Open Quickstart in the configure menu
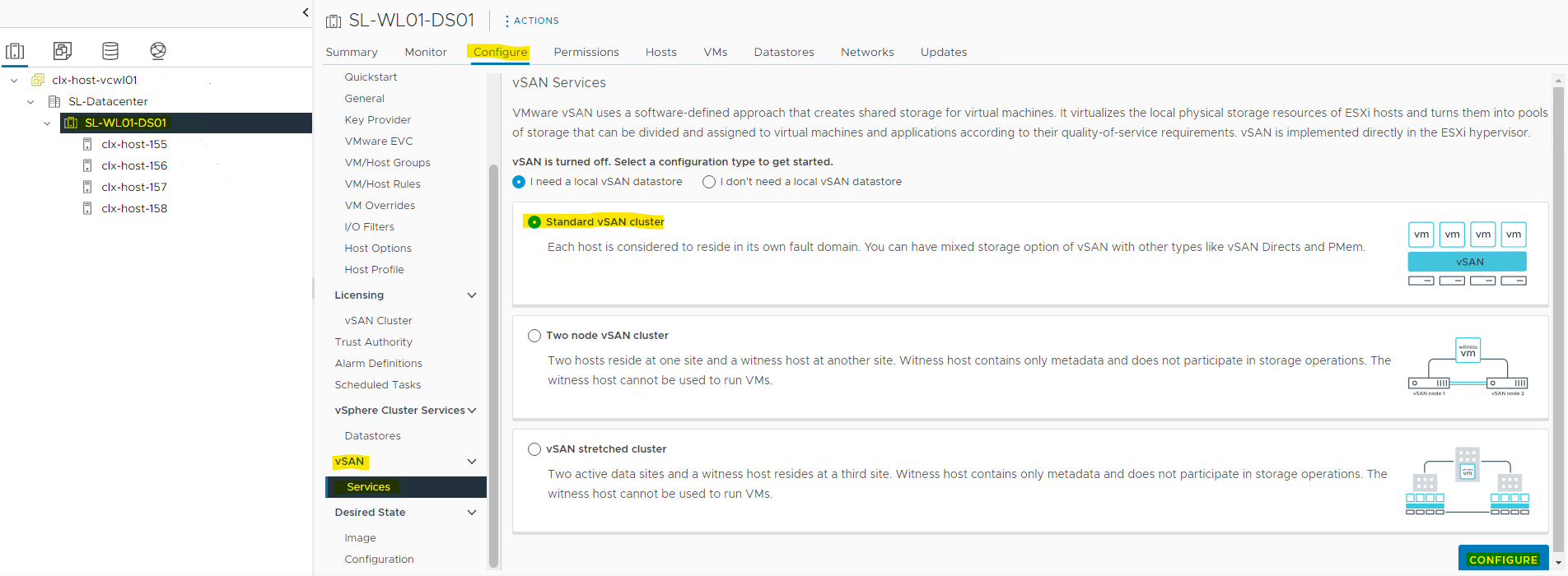This screenshot has height=576, width=1568. pyautogui.click(x=371, y=77)
